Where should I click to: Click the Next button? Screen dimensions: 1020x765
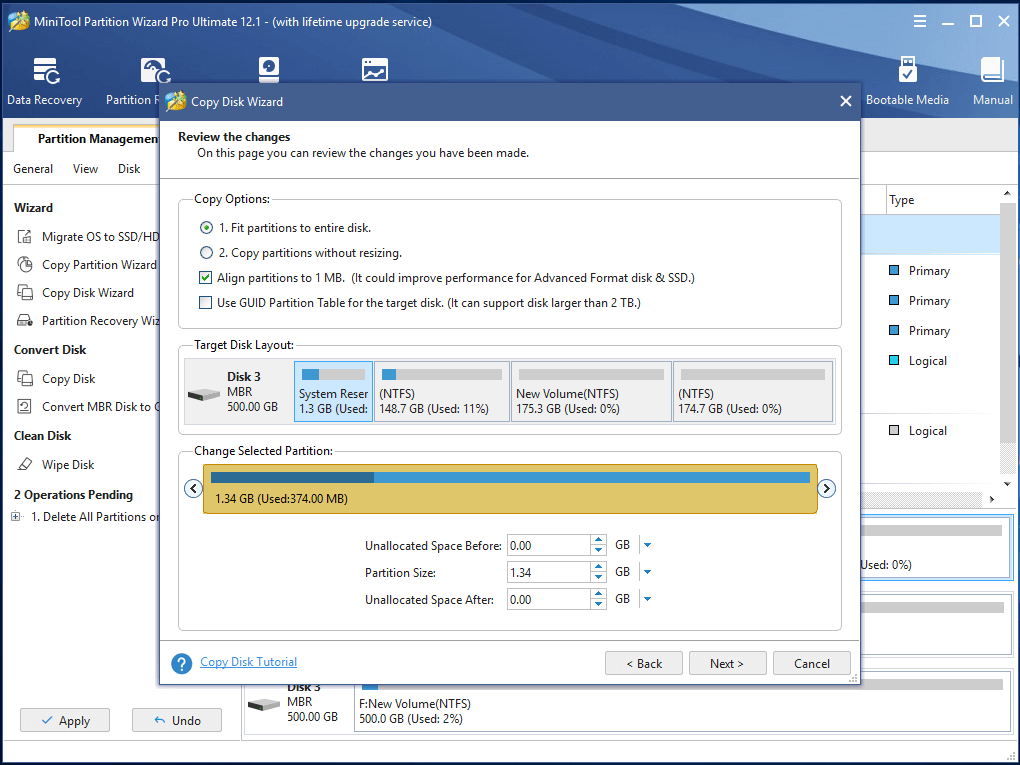727,663
